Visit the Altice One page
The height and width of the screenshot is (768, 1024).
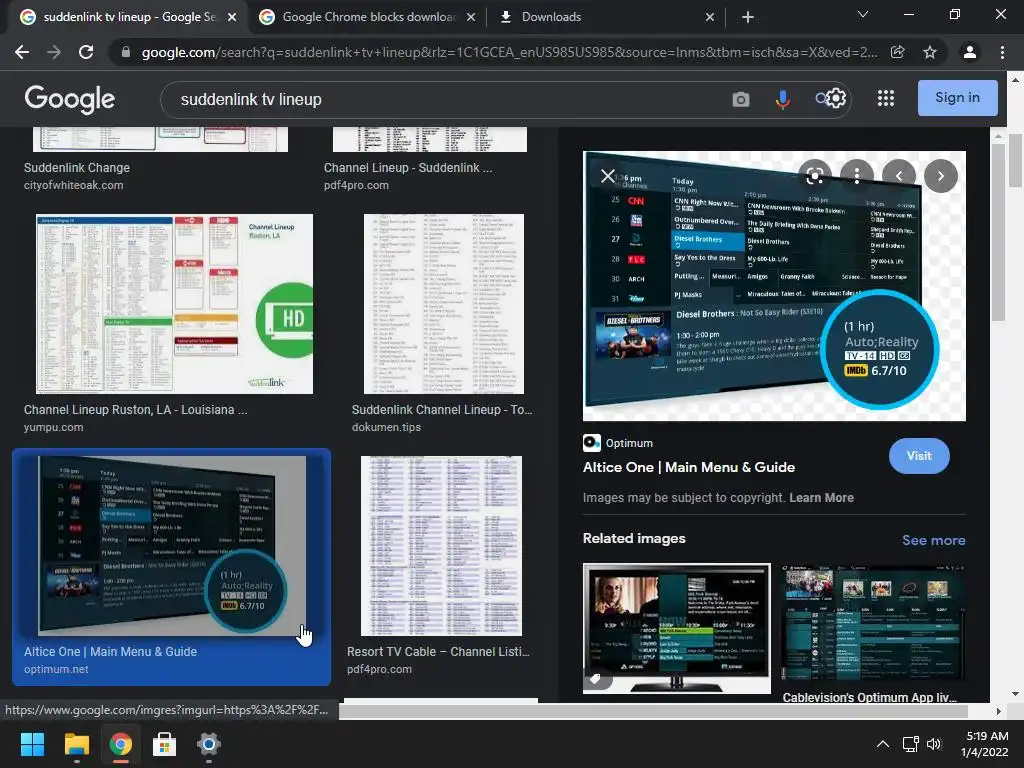coord(919,456)
